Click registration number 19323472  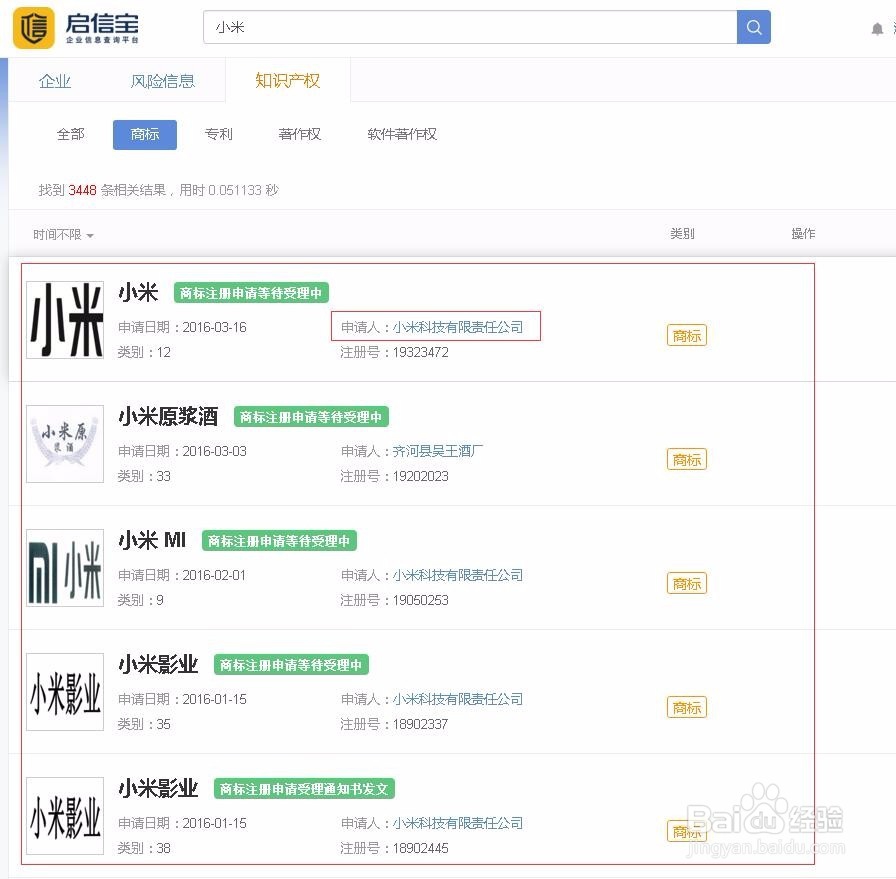(421, 352)
